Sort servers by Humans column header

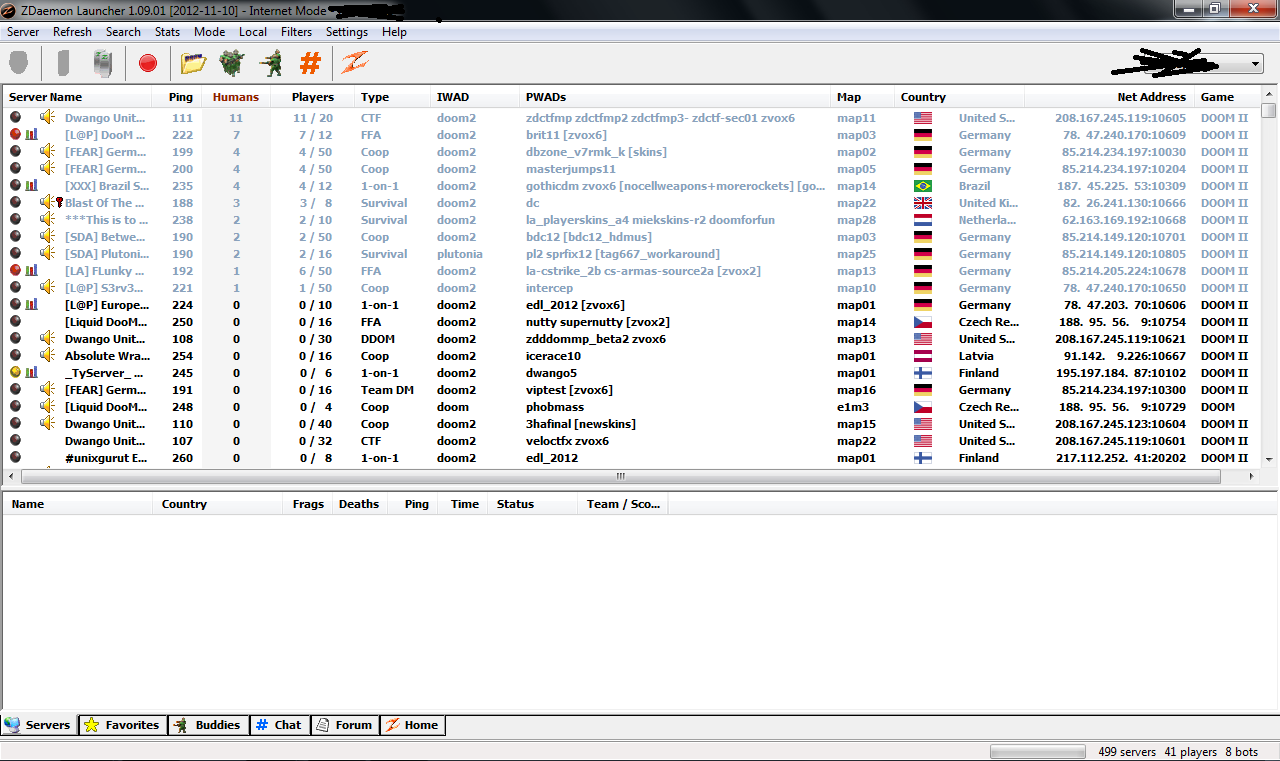point(235,97)
